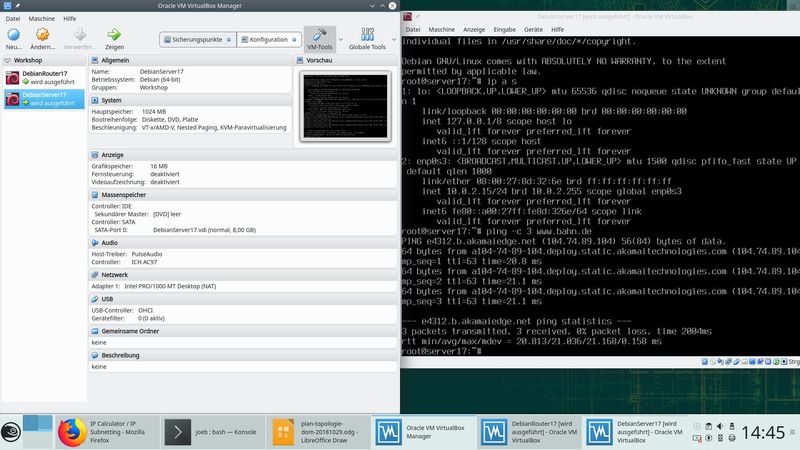Image resolution: width=800 pixels, height=450 pixels.
Task: Select the Globale Tools icon
Action: coord(367,35)
